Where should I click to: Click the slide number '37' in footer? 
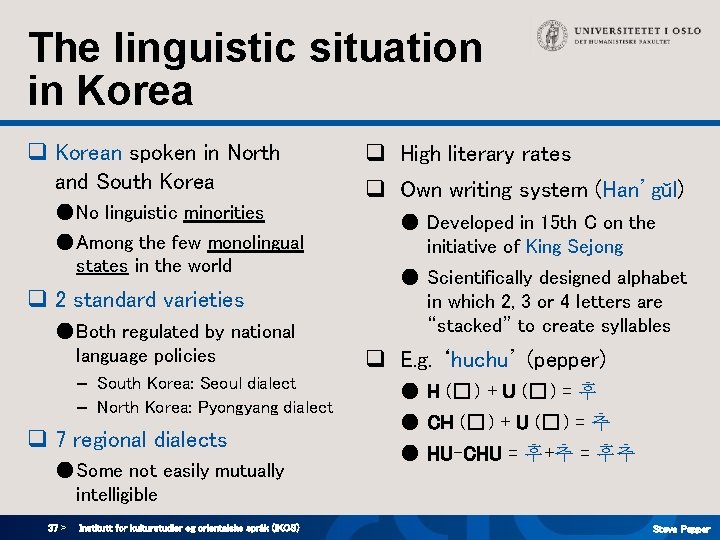pyautogui.click(x=53, y=528)
